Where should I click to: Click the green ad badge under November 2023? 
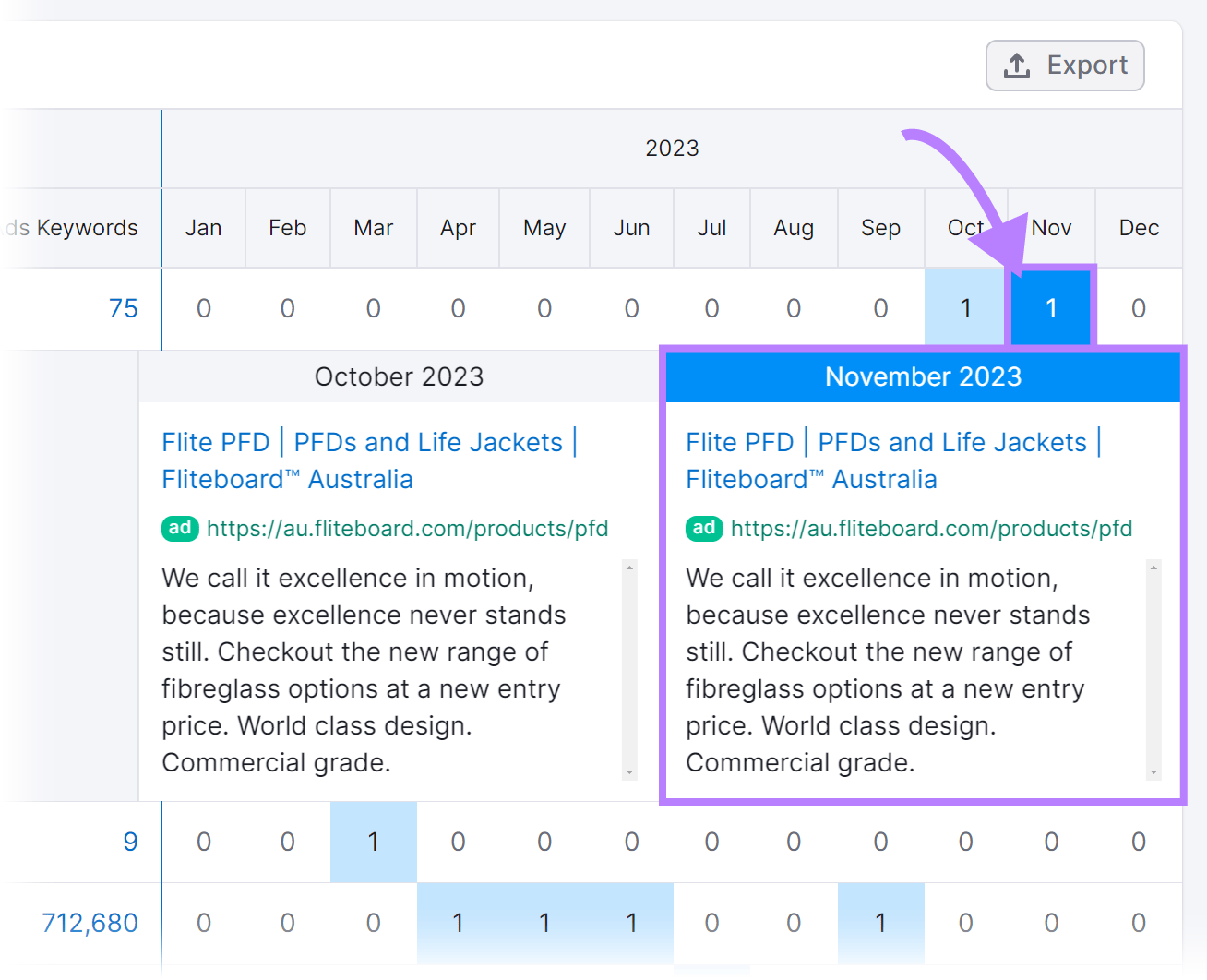[704, 528]
